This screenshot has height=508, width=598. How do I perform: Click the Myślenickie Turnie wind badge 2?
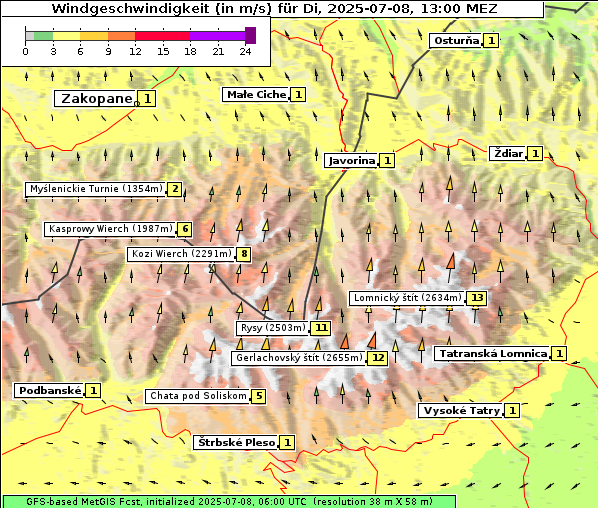[175, 189]
